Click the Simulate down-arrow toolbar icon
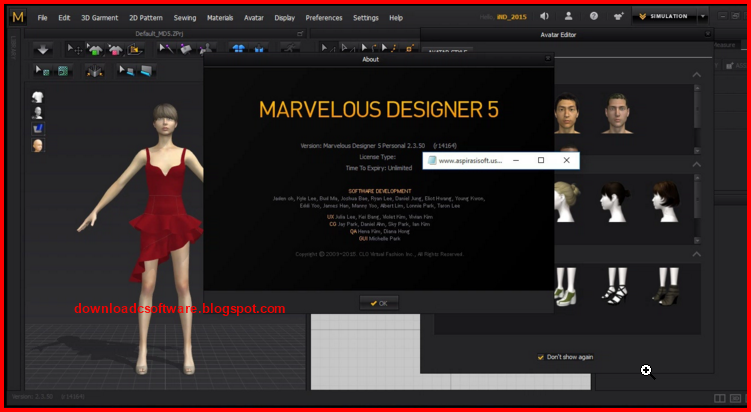751x412 pixels. (43, 49)
